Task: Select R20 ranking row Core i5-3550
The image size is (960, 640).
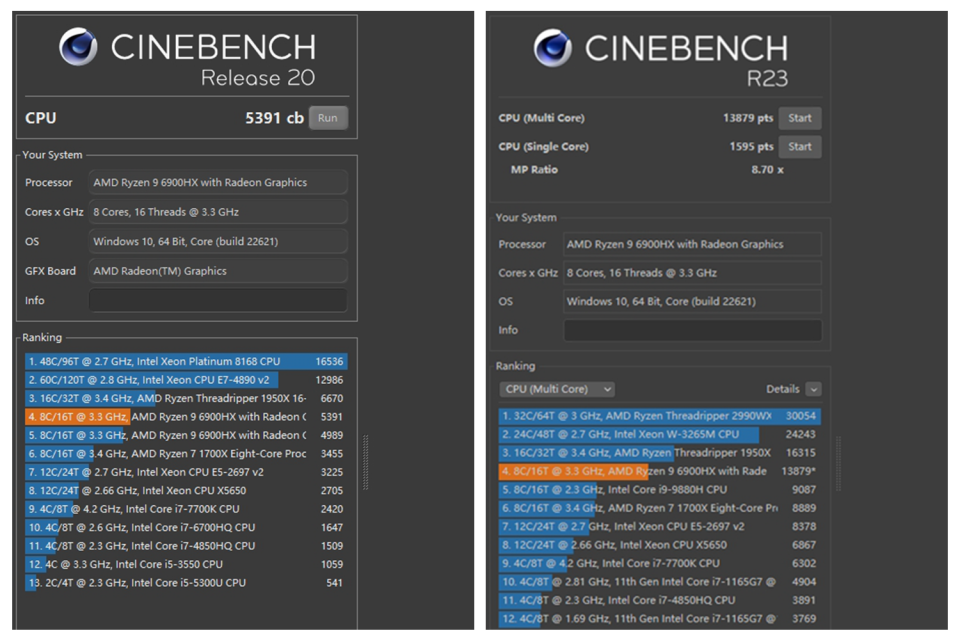Action: pyautogui.click(x=186, y=564)
